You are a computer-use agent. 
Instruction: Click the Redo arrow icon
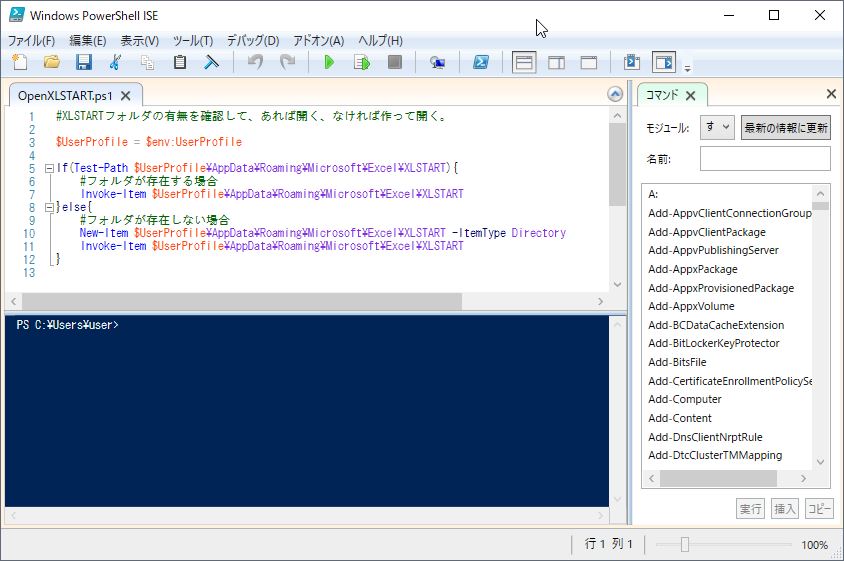pos(287,62)
